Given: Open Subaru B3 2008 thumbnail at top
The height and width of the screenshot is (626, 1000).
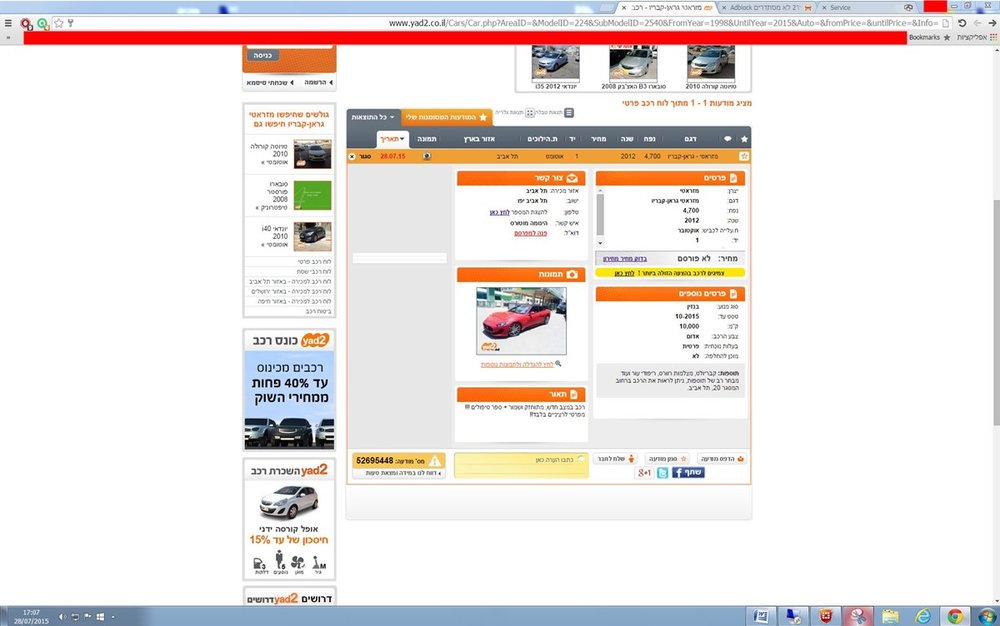Looking at the screenshot, I should [x=633, y=66].
